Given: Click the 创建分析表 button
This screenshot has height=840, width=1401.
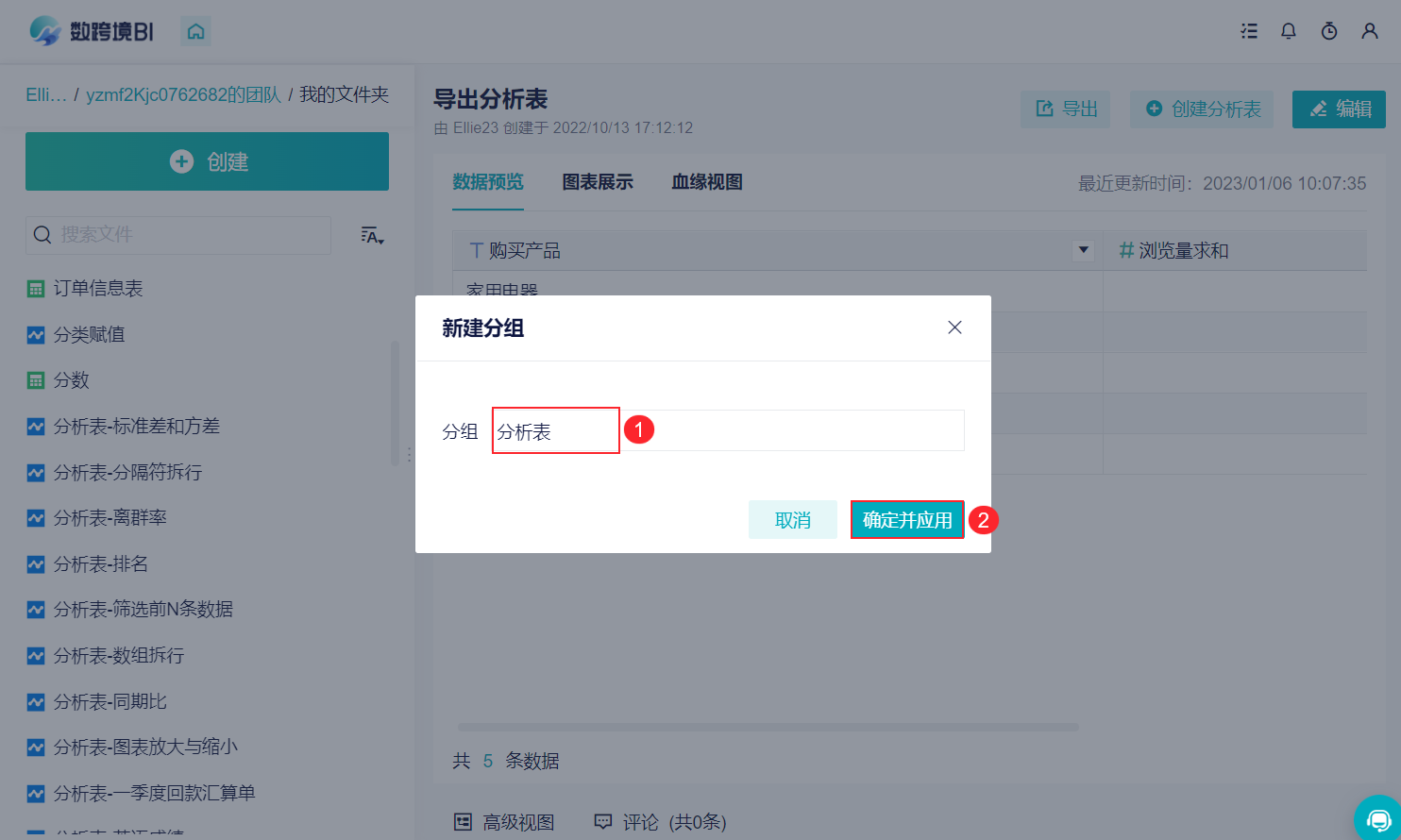Looking at the screenshot, I should [x=1203, y=109].
